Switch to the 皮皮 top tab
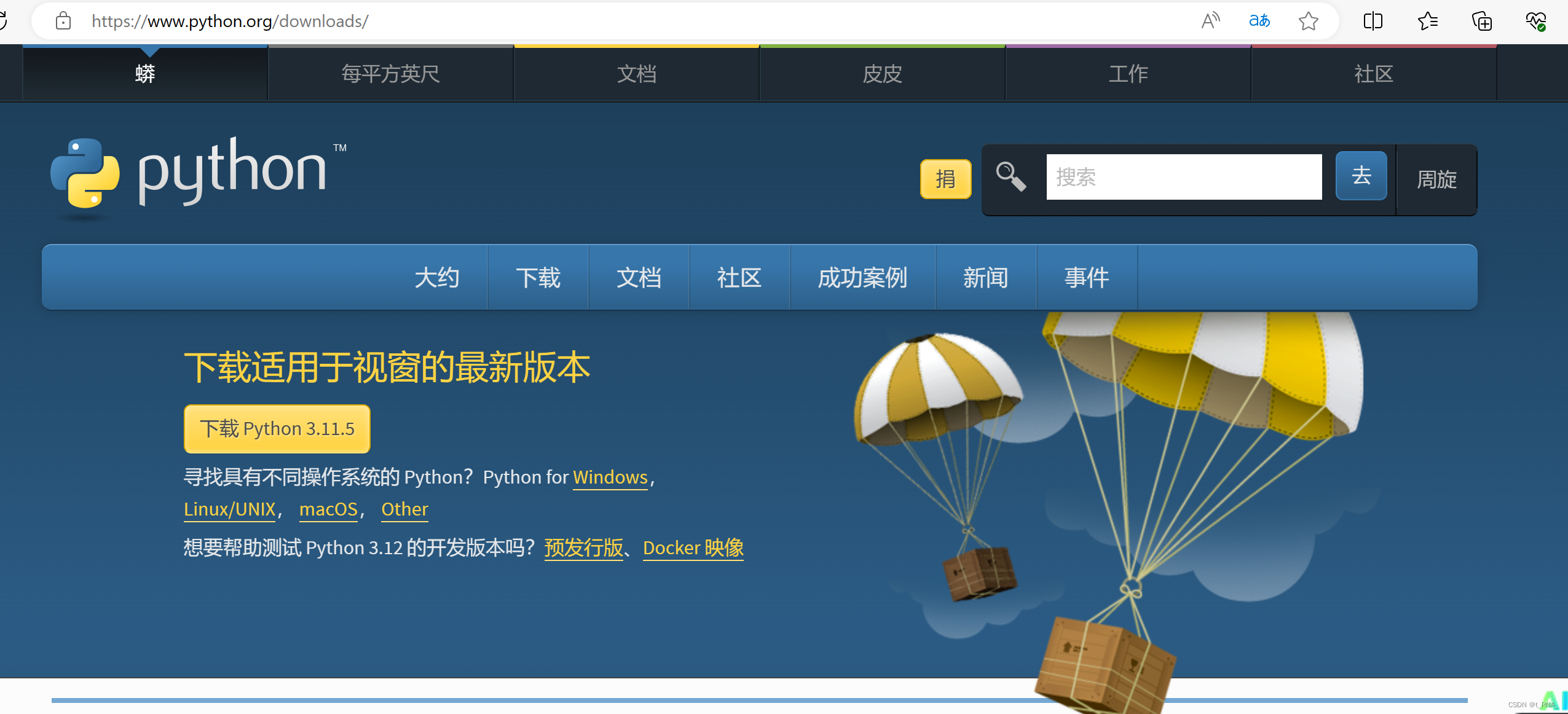The height and width of the screenshot is (714, 1568). [882, 74]
